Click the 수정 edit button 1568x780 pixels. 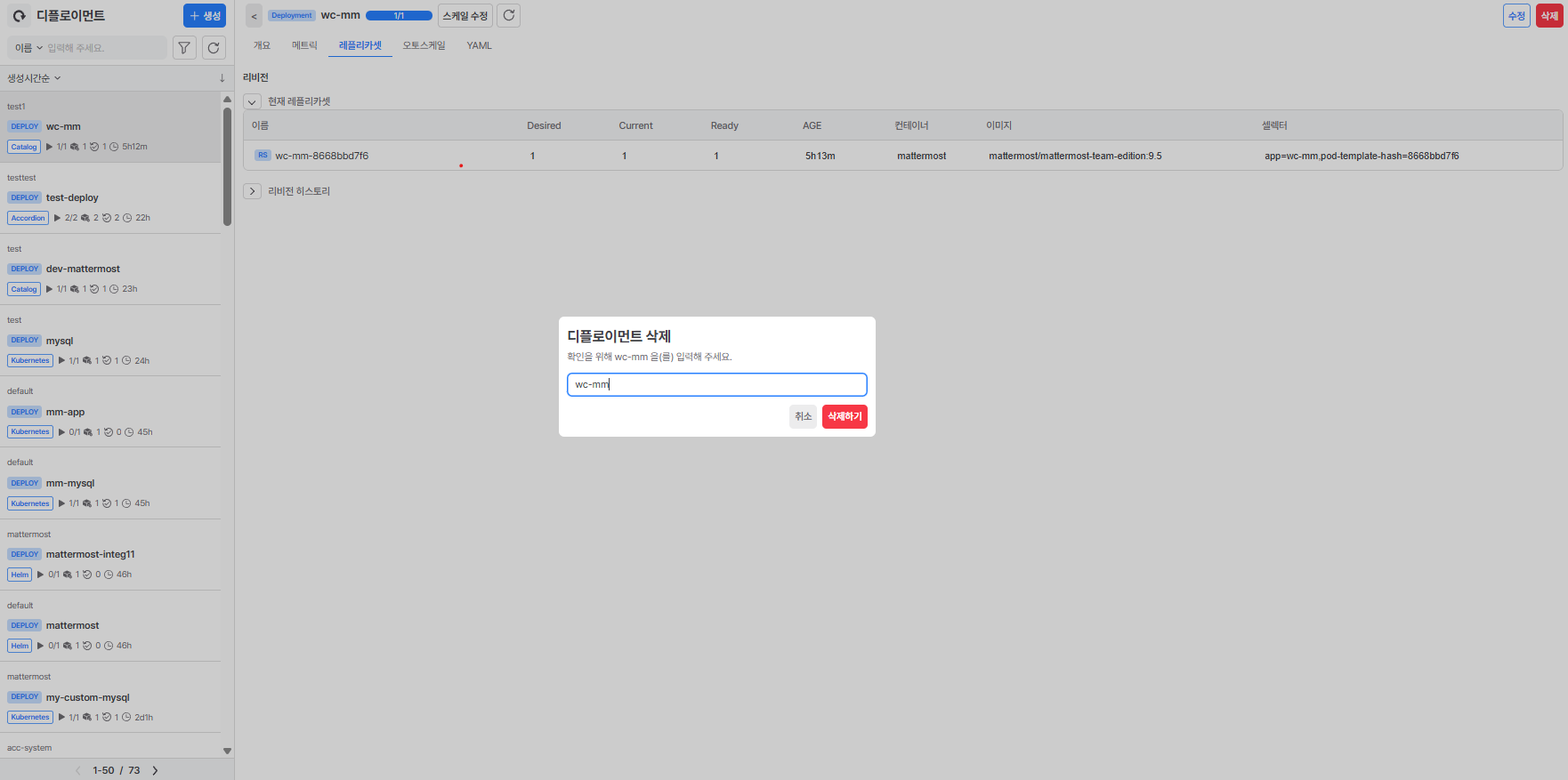(1516, 16)
